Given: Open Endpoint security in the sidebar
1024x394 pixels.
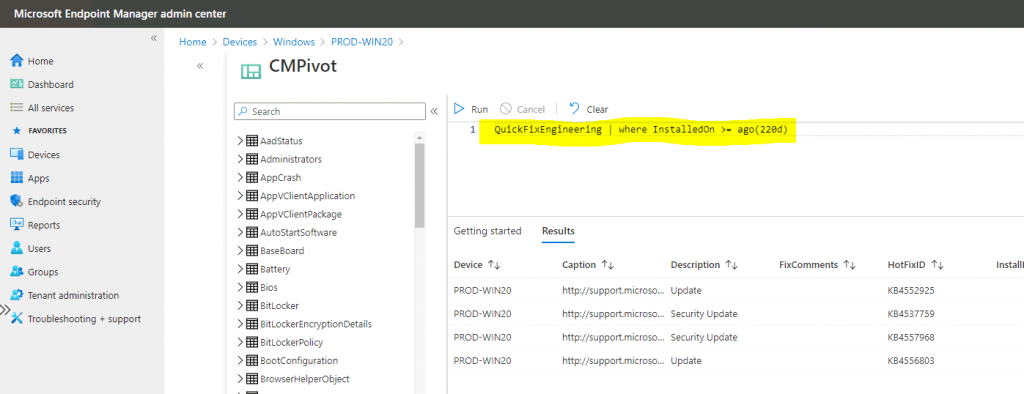Looking at the screenshot, I should [56, 202].
